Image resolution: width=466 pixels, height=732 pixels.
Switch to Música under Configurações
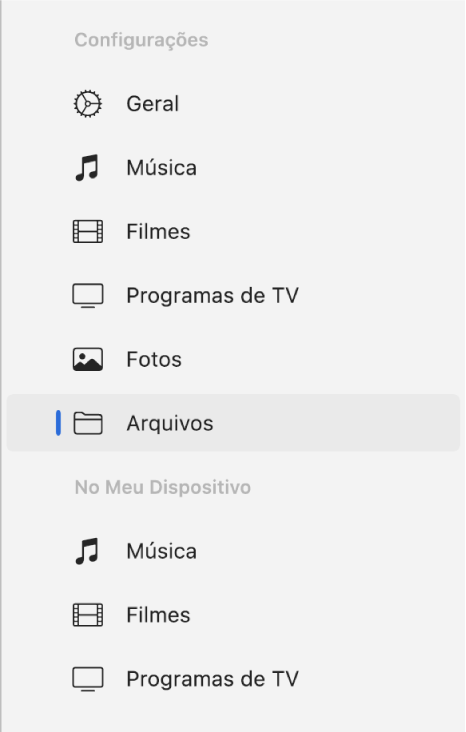click(x=233, y=168)
